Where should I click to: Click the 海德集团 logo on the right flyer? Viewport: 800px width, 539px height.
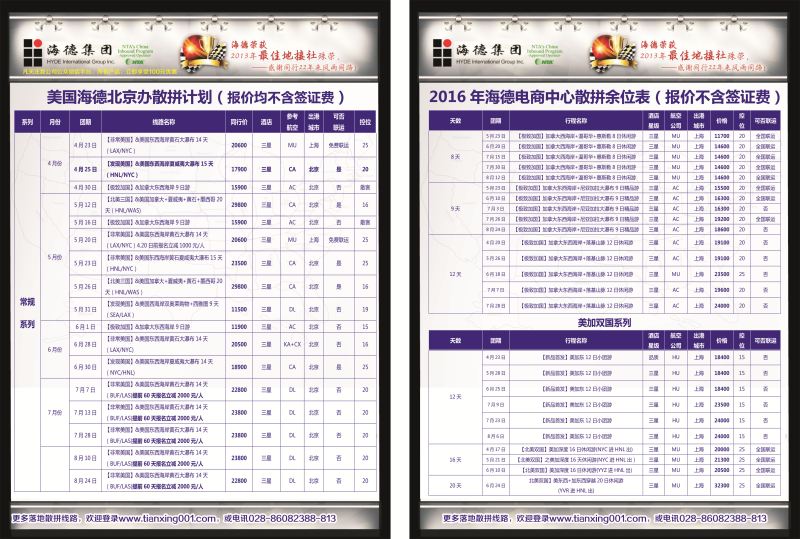478,52
